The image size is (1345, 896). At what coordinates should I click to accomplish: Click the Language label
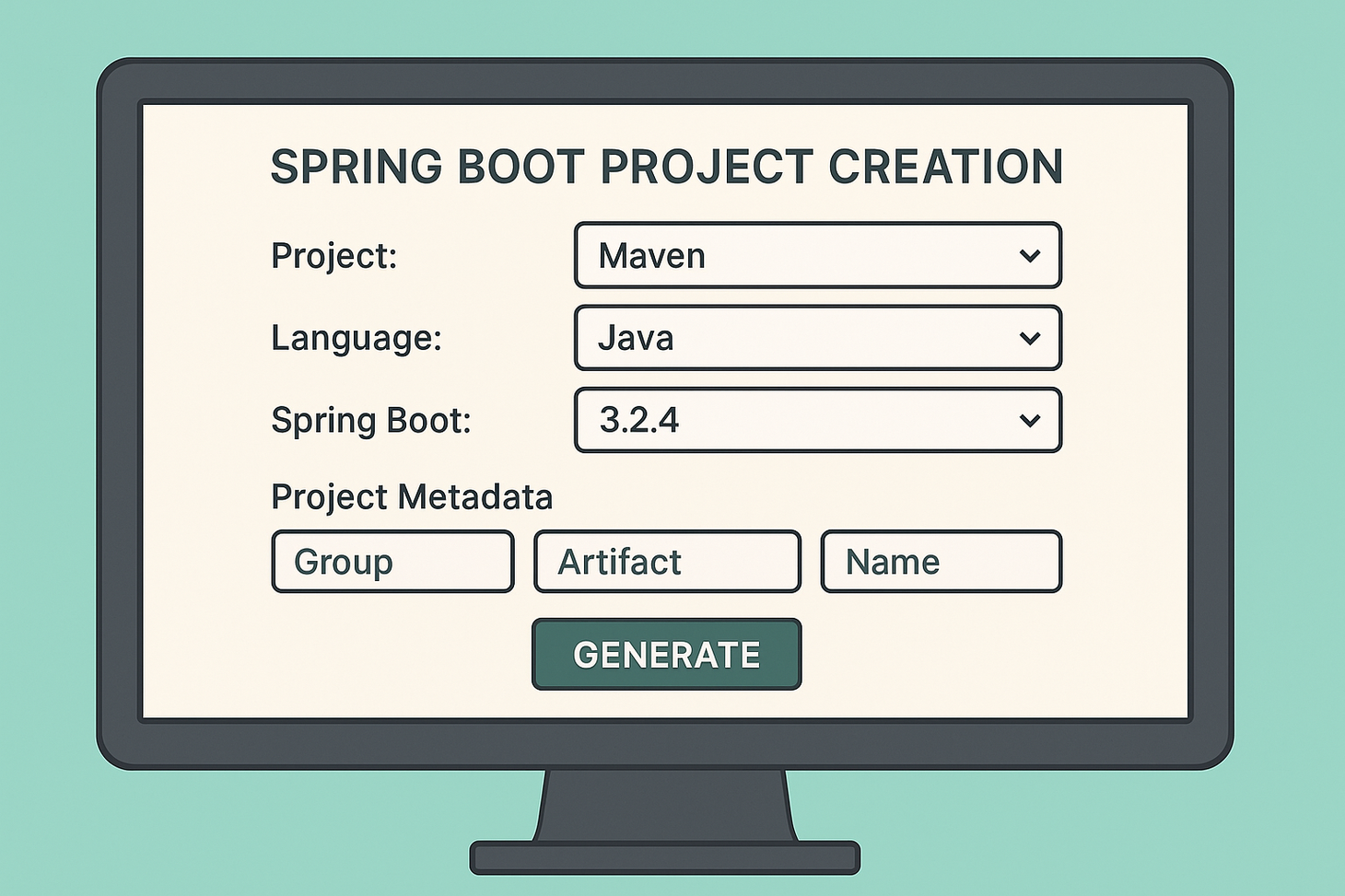(x=357, y=338)
